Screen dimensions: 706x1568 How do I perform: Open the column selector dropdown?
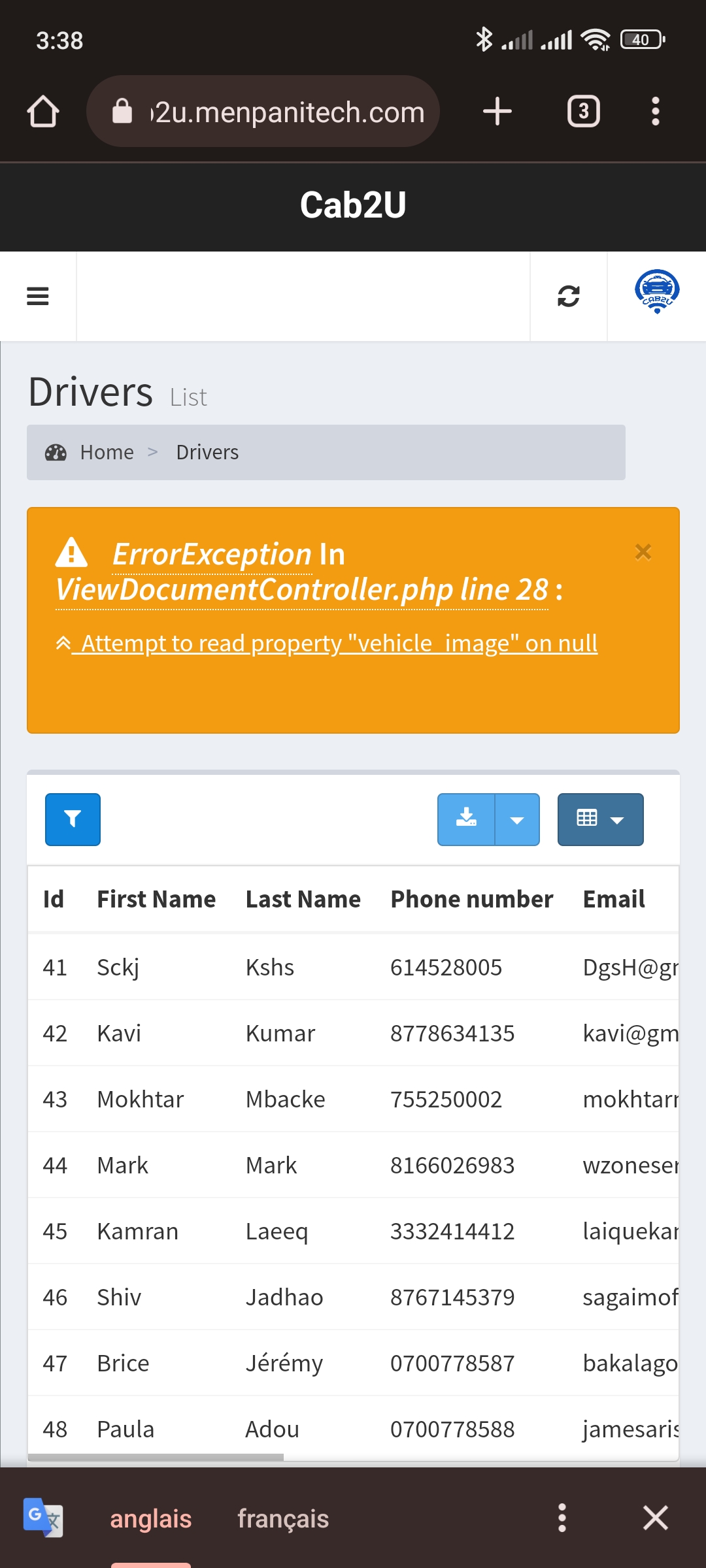[x=600, y=819]
